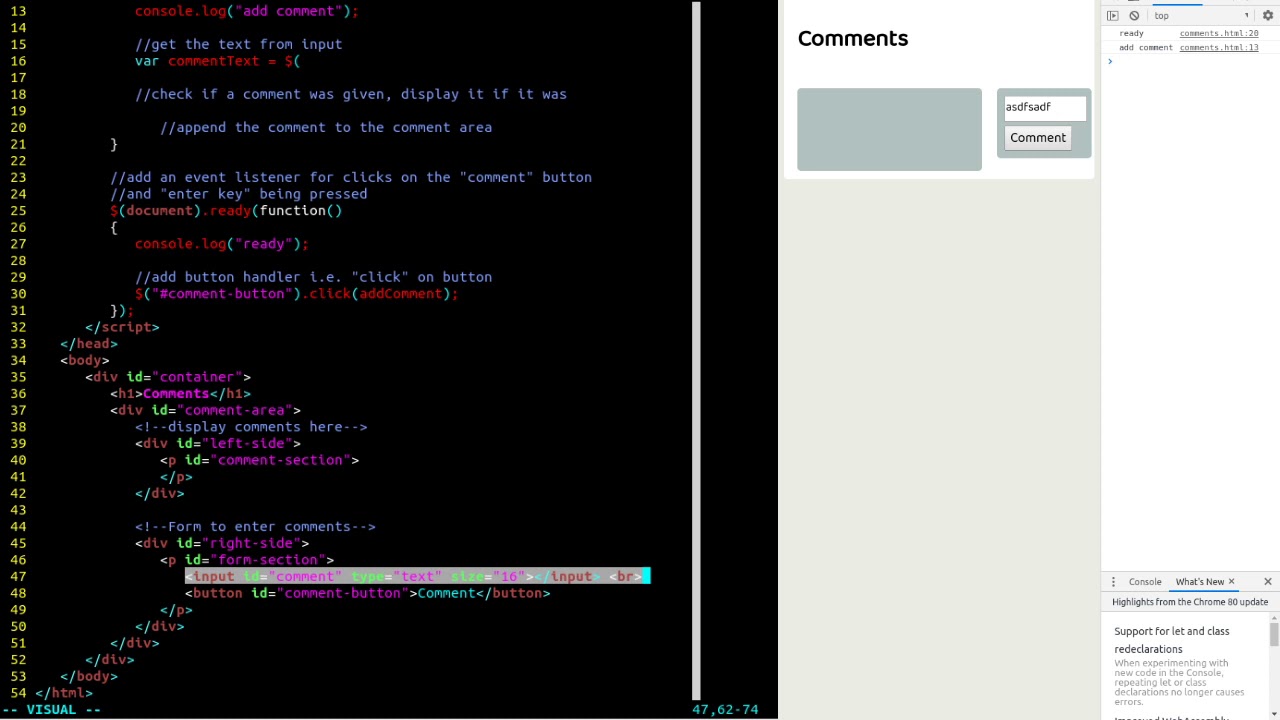
Task: Click '<div id="container">' on line 35
Action: [x=168, y=377]
